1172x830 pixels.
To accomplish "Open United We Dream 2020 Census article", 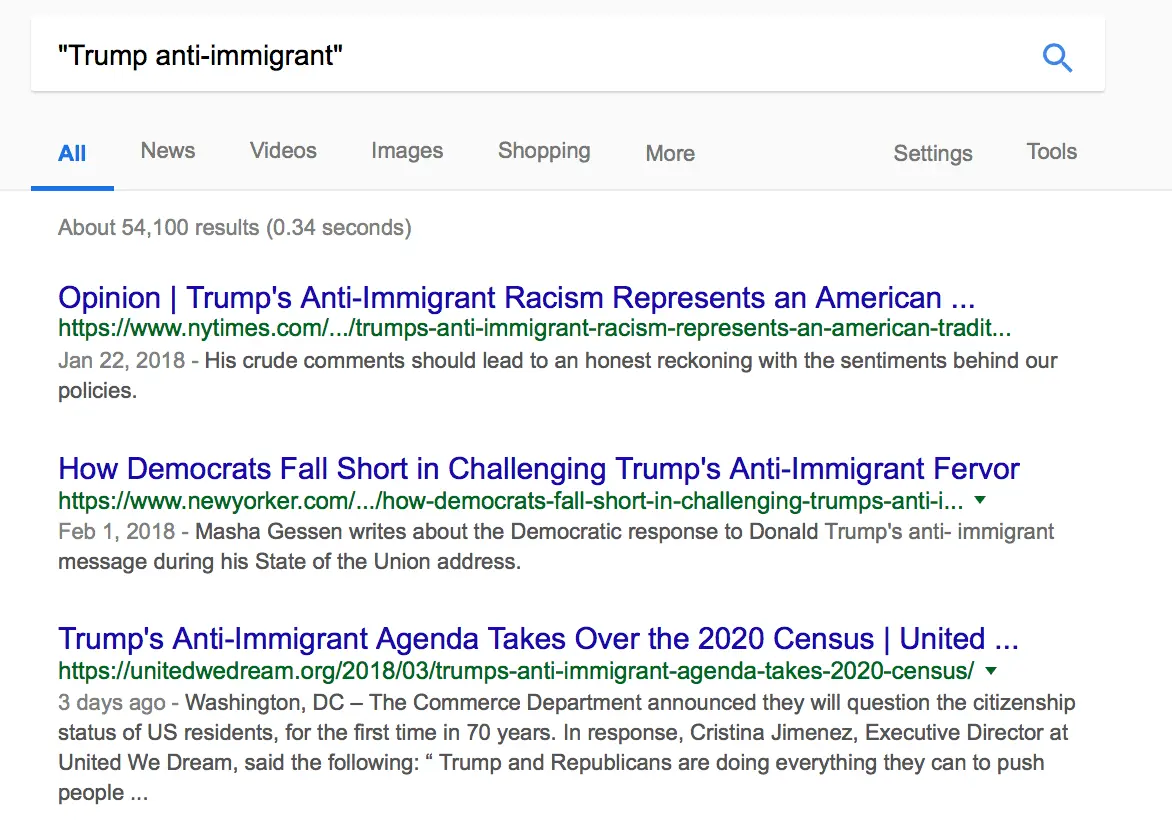I will pyautogui.click(x=538, y=639).
